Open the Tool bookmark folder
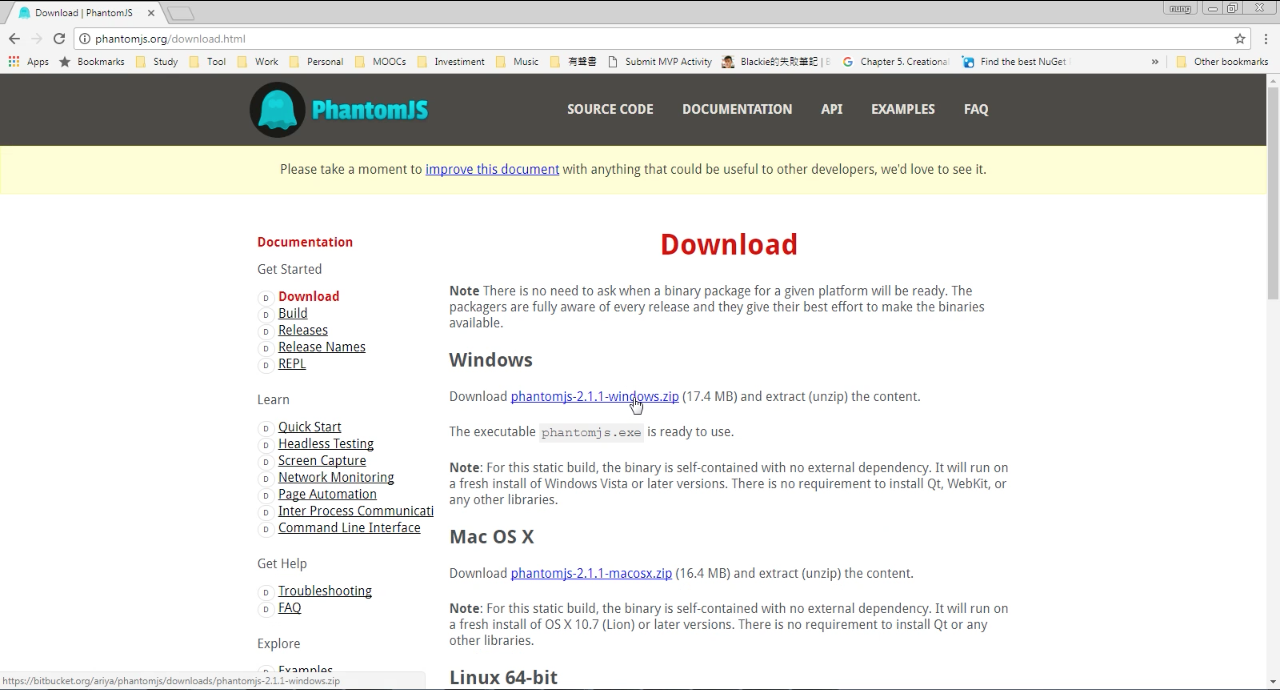This screenshot has height=690, width=1280. (208, 62)
